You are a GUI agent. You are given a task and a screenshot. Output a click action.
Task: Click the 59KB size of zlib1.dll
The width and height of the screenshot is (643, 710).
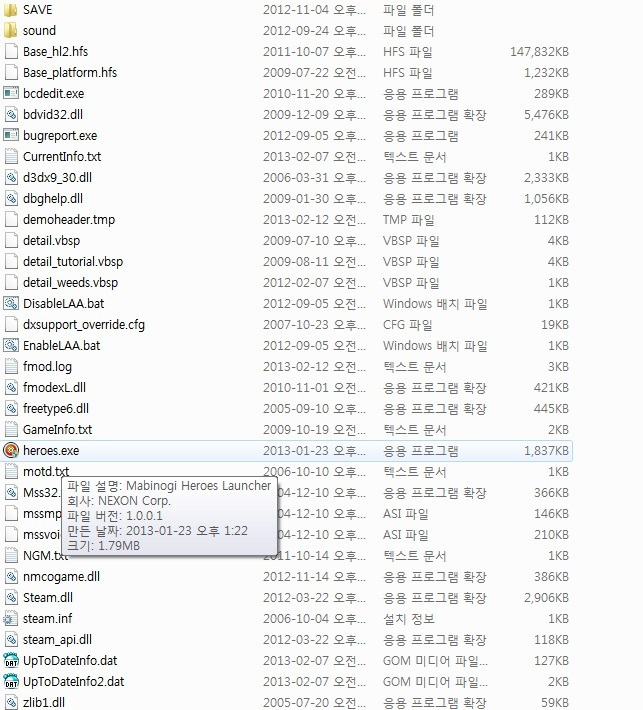click(x=555, y=702)
